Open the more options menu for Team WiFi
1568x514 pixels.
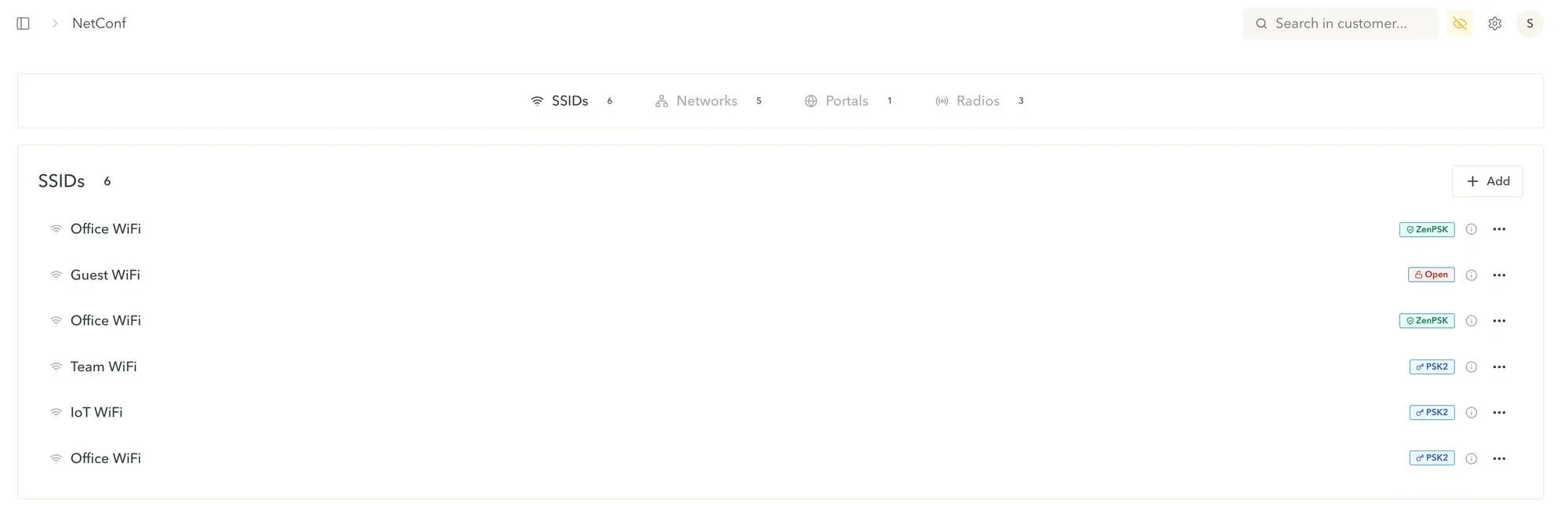pos(1499,367)
